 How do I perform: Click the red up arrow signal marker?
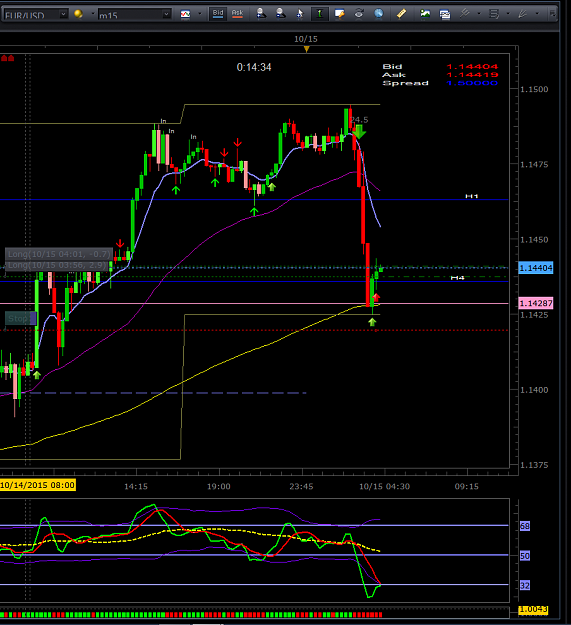click(376, 297)
